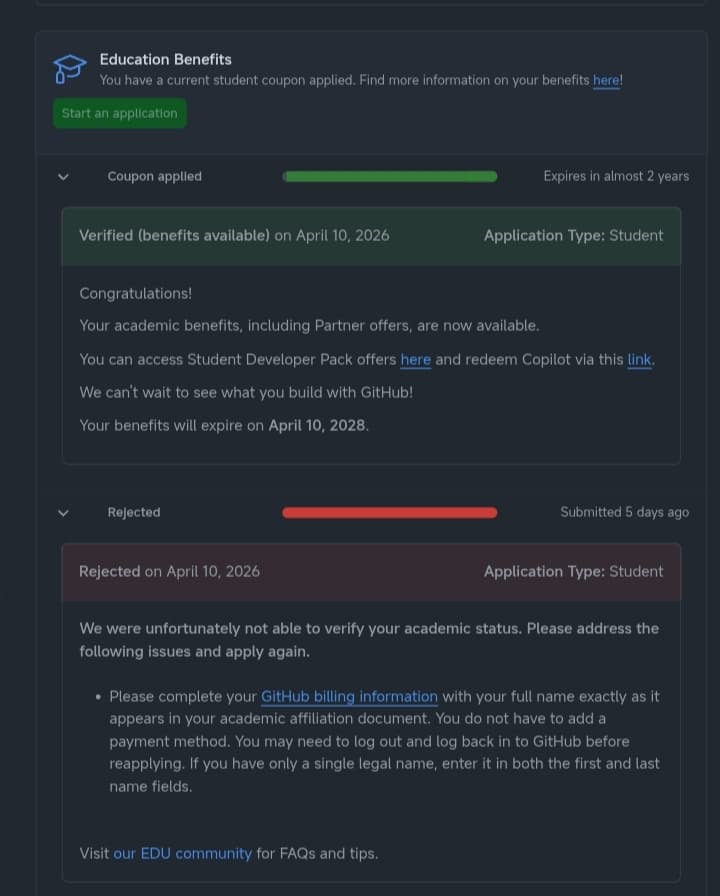The image size is (720, 896).
Task: Select the Coupon applied label
Action: coord(154,176)
